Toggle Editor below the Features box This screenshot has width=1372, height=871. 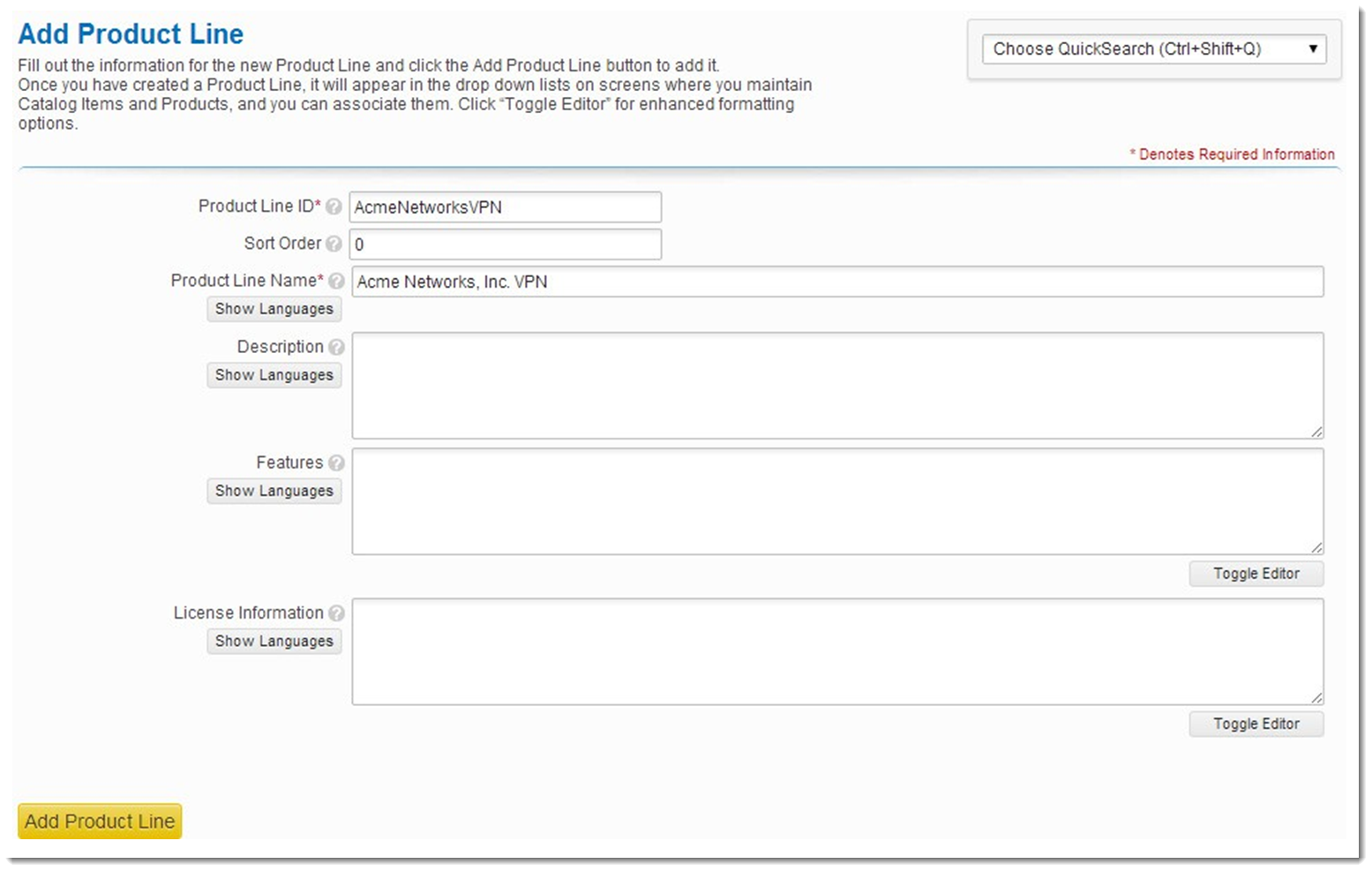[x=1256, y=574]
